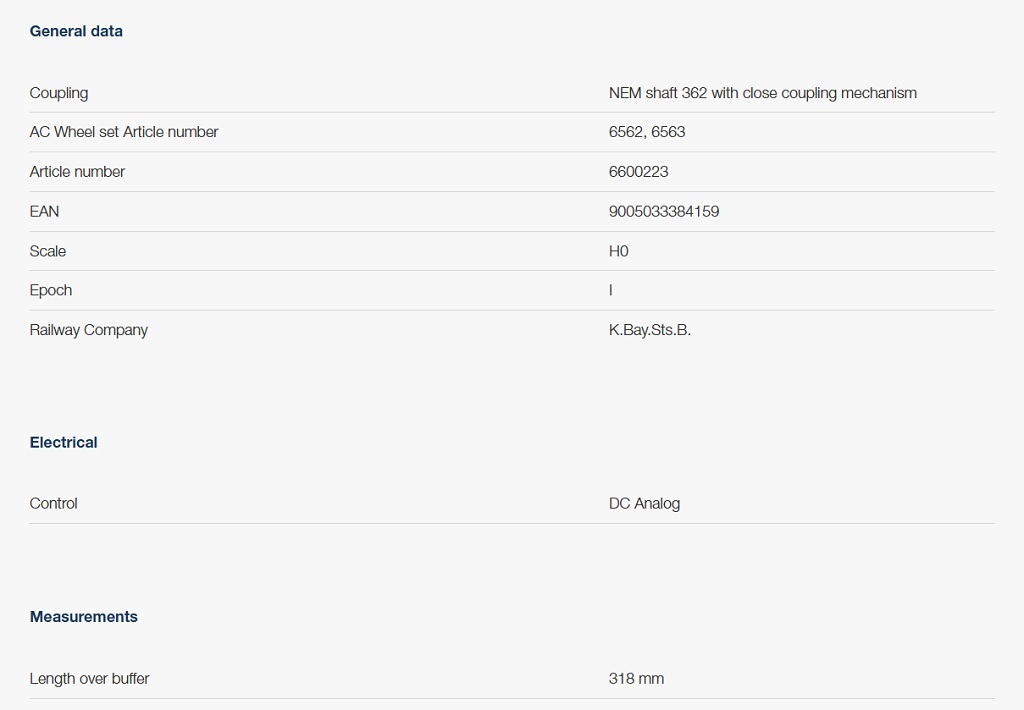Click the H0 scale value

tap(618, 251)
